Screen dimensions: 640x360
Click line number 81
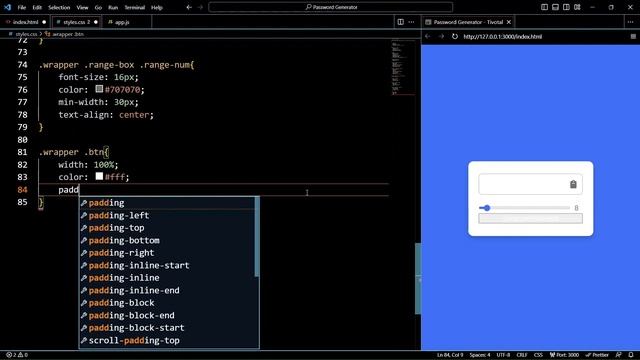[22, 152]
